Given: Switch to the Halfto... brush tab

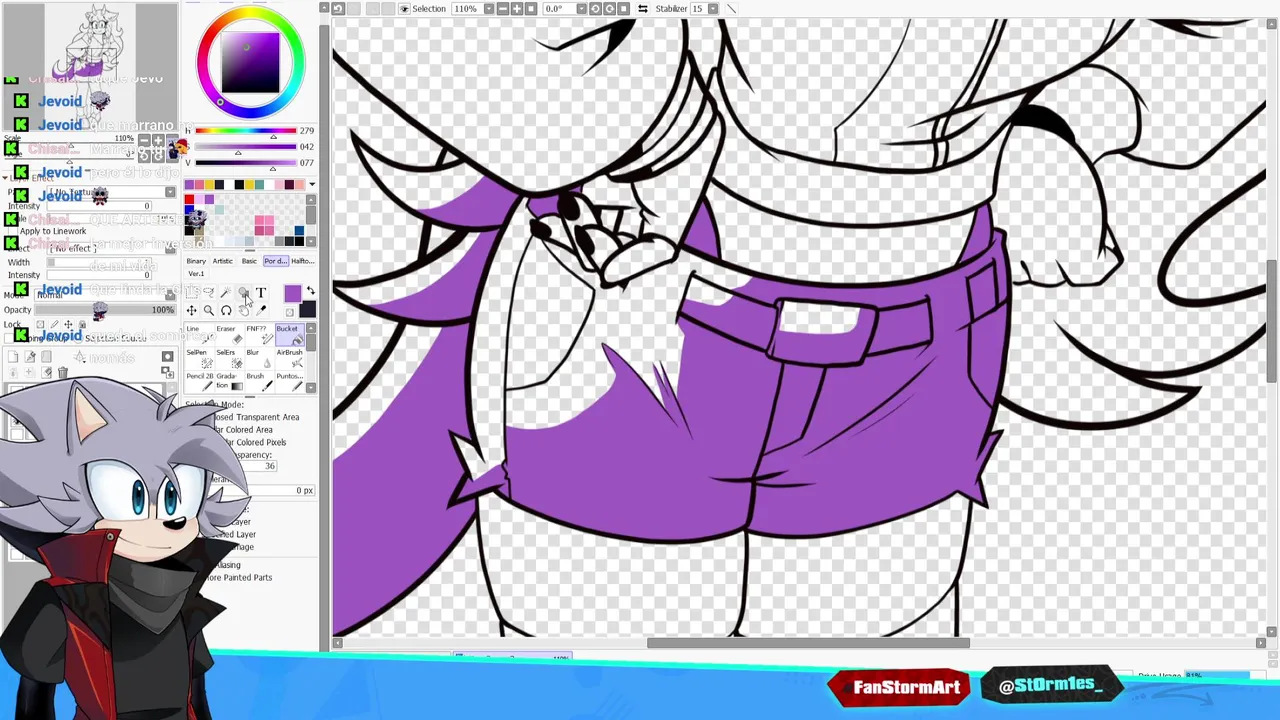Looking at the screenshot, I should point(302,261).
